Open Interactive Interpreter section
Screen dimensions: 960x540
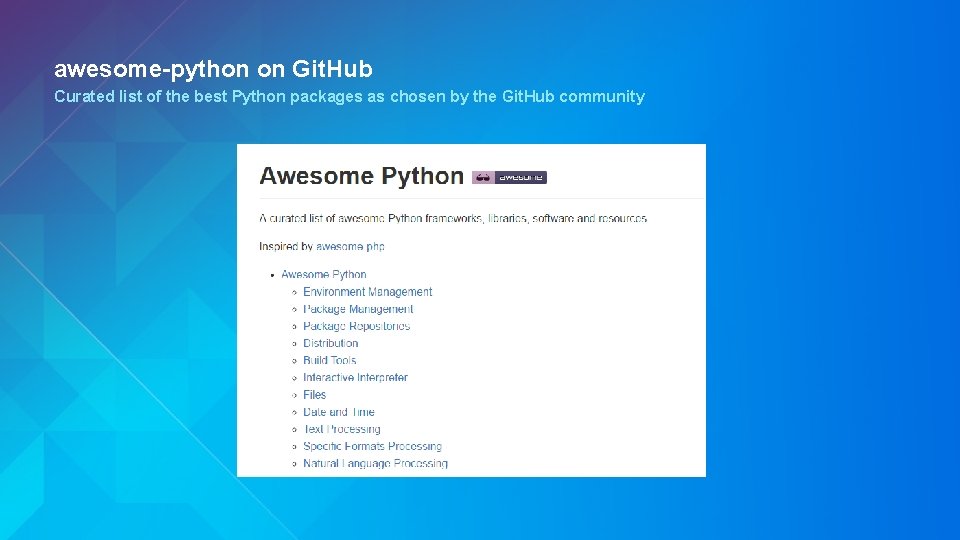tap(355, 377)
